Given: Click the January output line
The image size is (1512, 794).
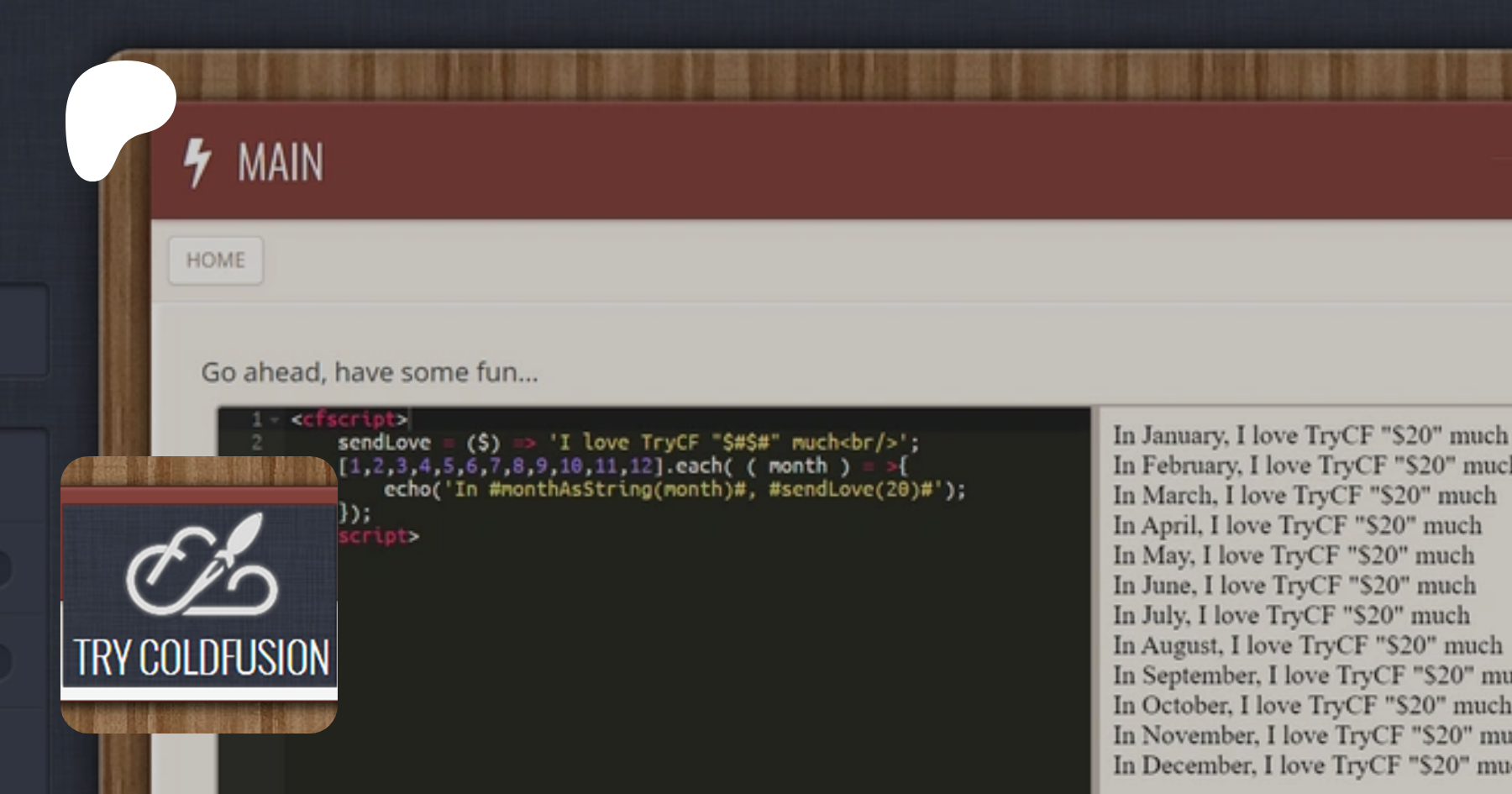Looking at the screenshot, I should pos(1309,435).
